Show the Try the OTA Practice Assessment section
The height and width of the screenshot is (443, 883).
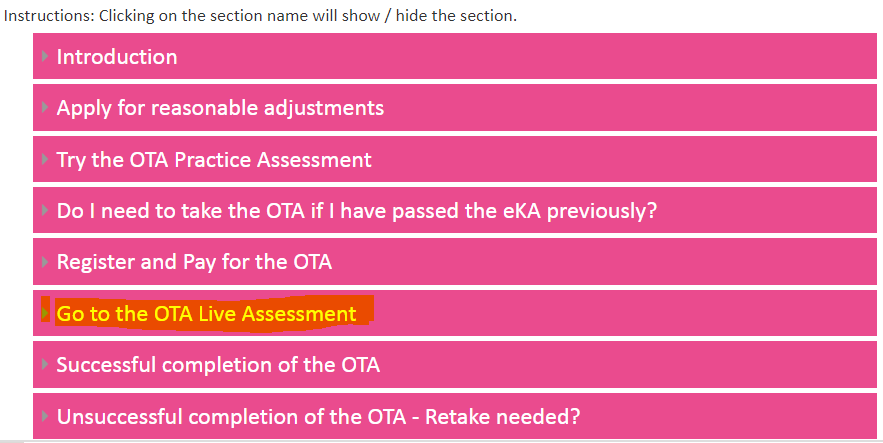click(214, 160)
